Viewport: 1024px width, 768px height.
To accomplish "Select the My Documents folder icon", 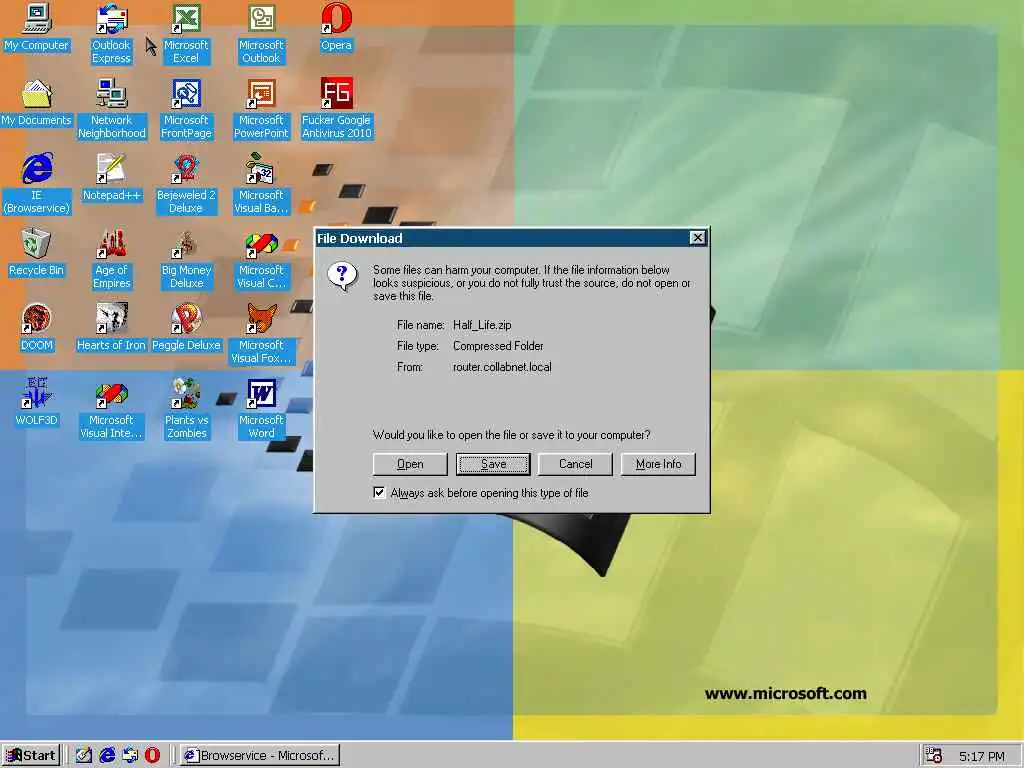I will (37, 103).
